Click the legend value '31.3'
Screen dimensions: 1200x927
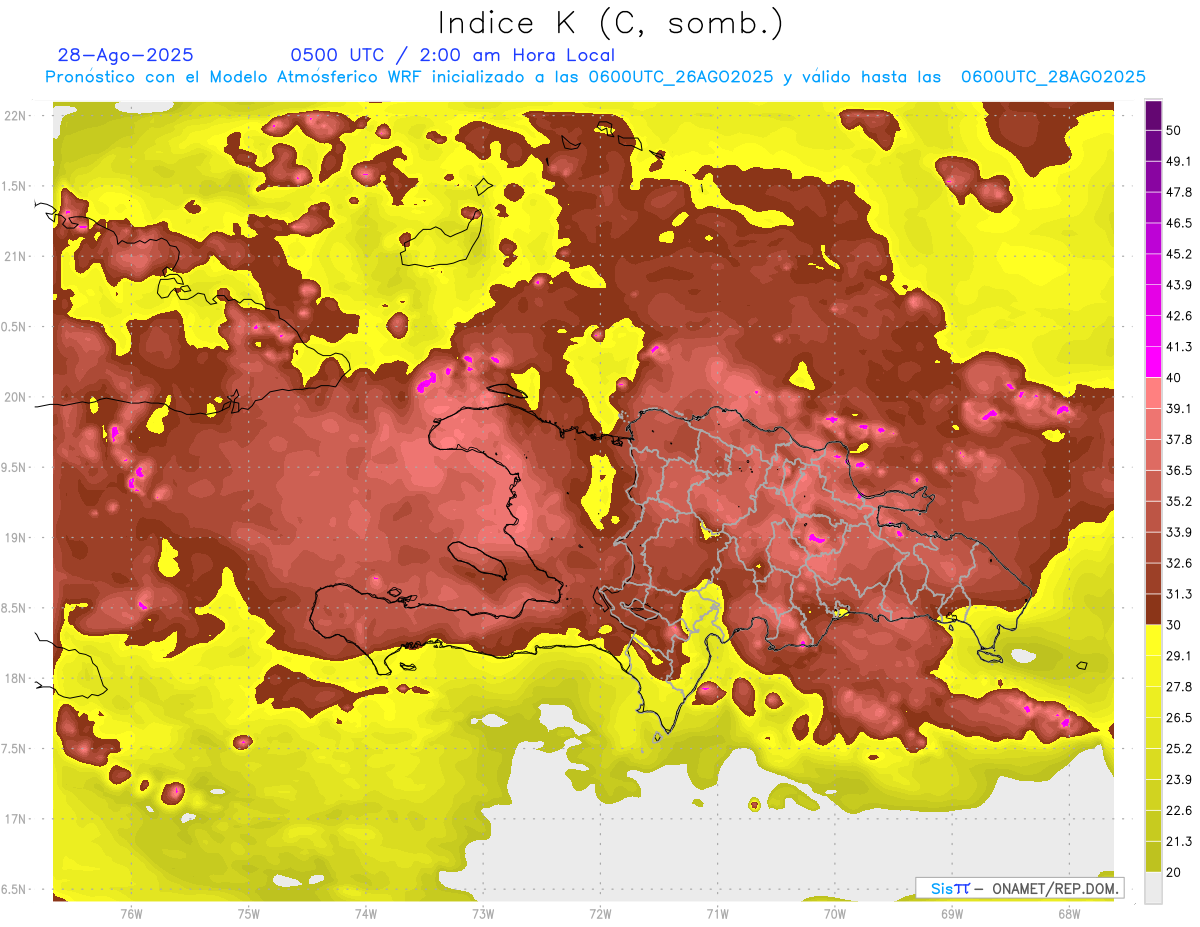coord(1178,594)
